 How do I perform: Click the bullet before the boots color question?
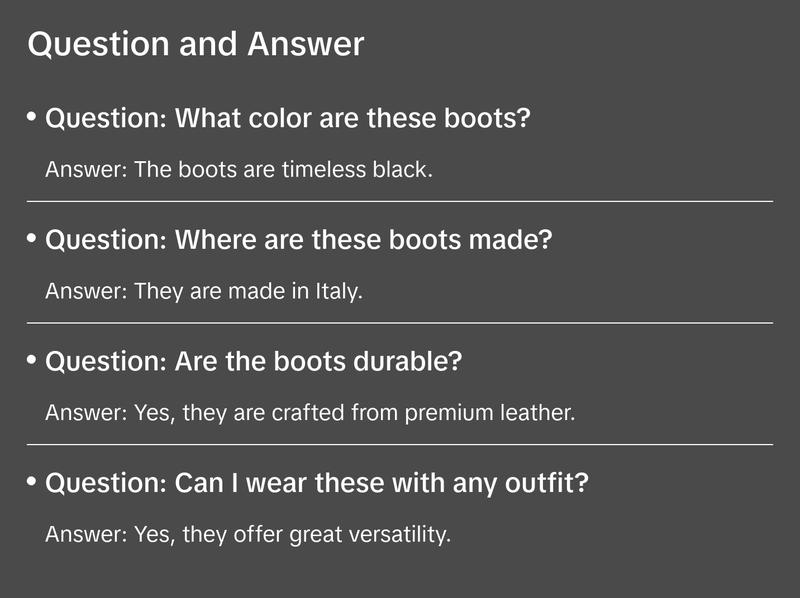(32, 117)
